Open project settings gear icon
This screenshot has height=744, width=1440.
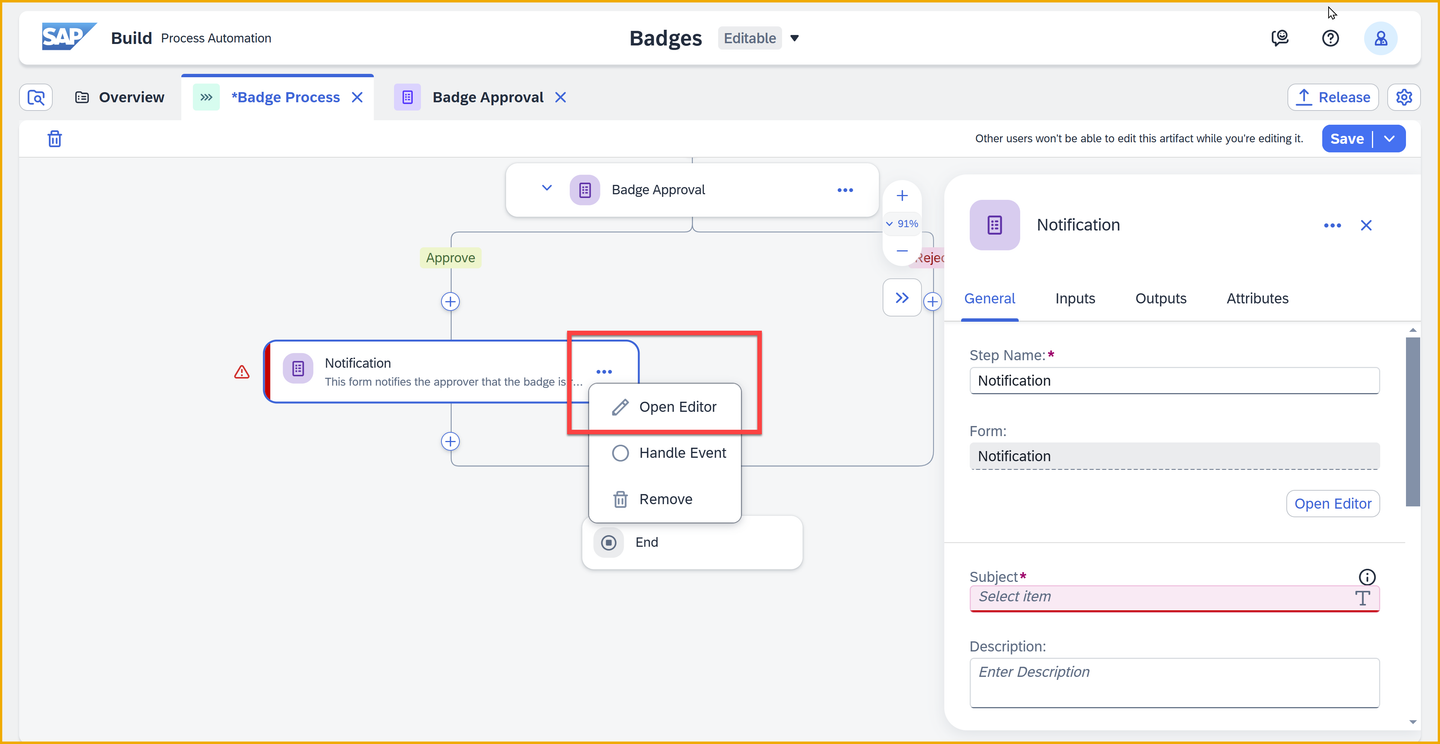click(x=1404, y=97)
